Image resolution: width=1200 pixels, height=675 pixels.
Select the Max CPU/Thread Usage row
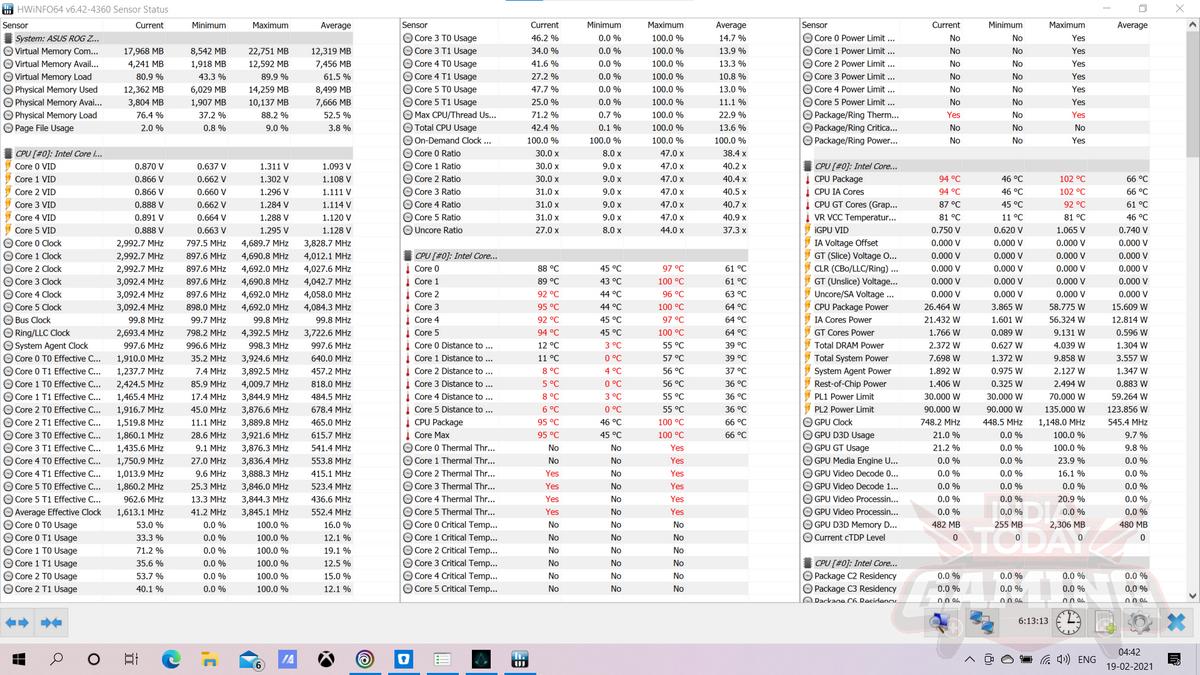(575, 115)
